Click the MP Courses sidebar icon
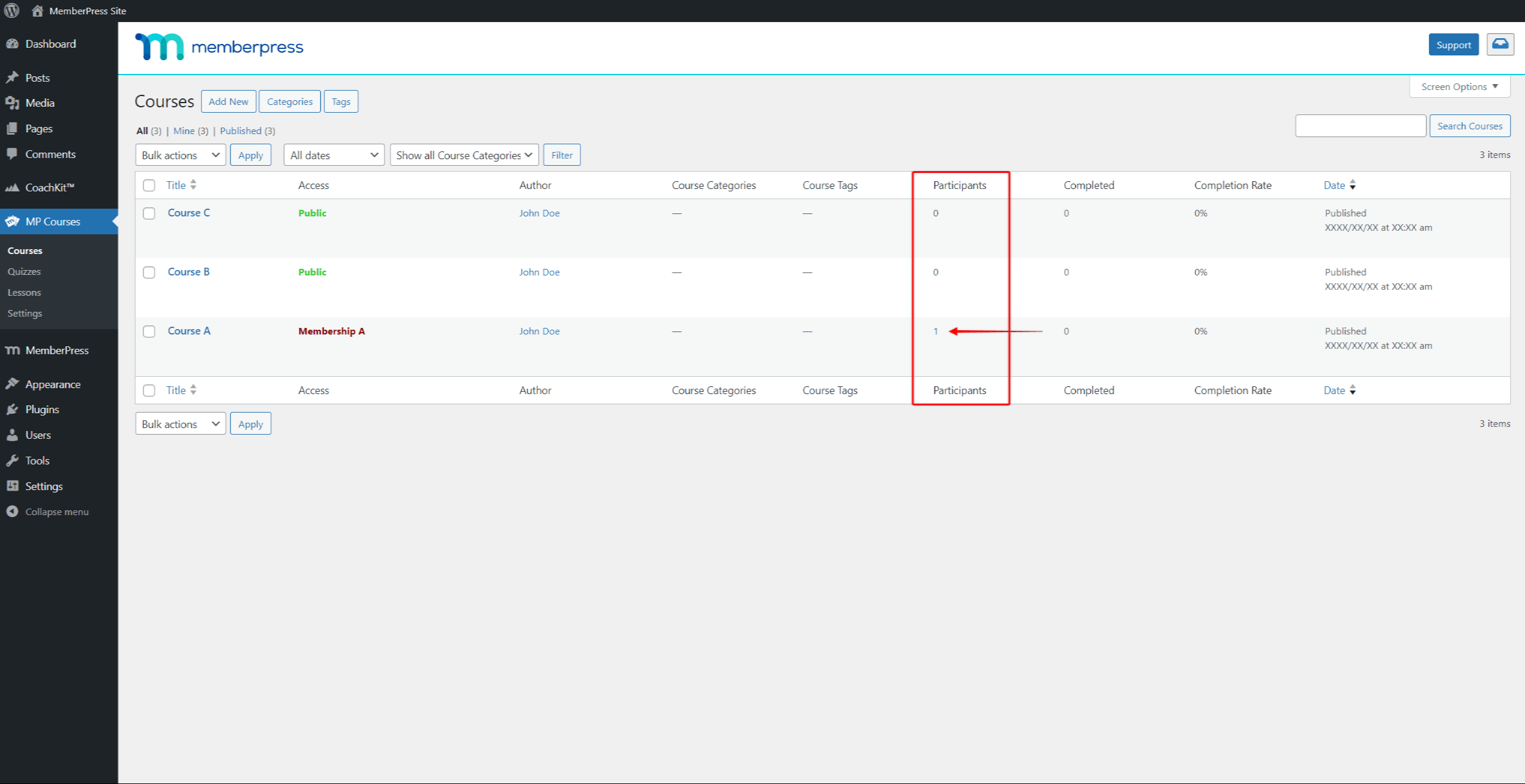The image size is (1525, 784). [13, 221]
